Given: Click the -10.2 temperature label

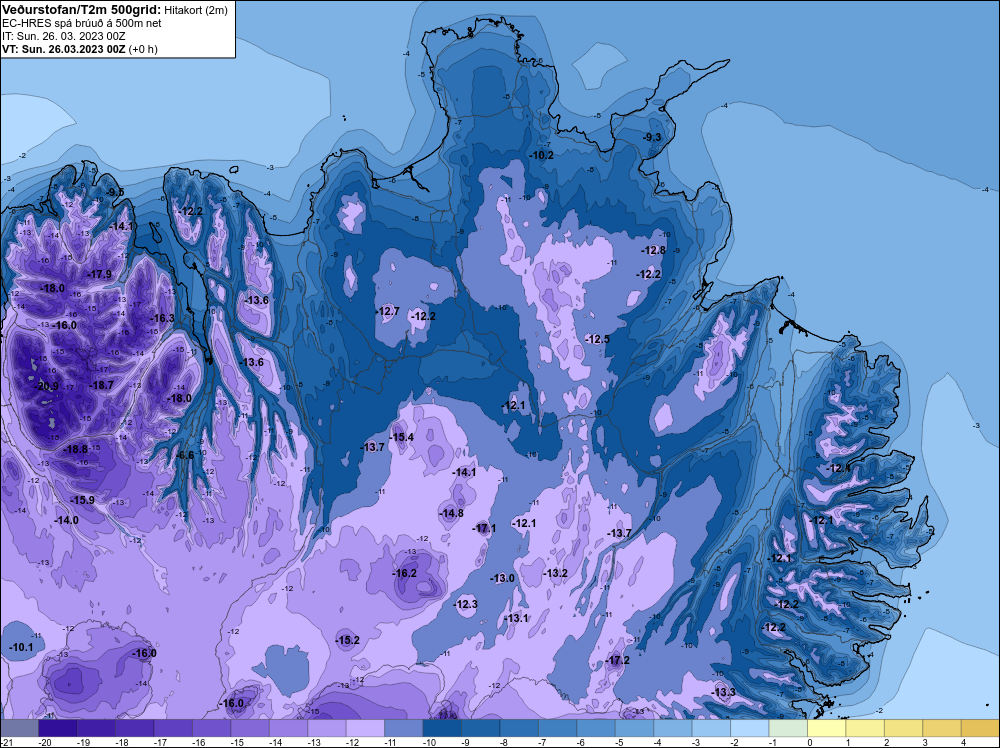Looking at the screenshot, I should point(542,155).
